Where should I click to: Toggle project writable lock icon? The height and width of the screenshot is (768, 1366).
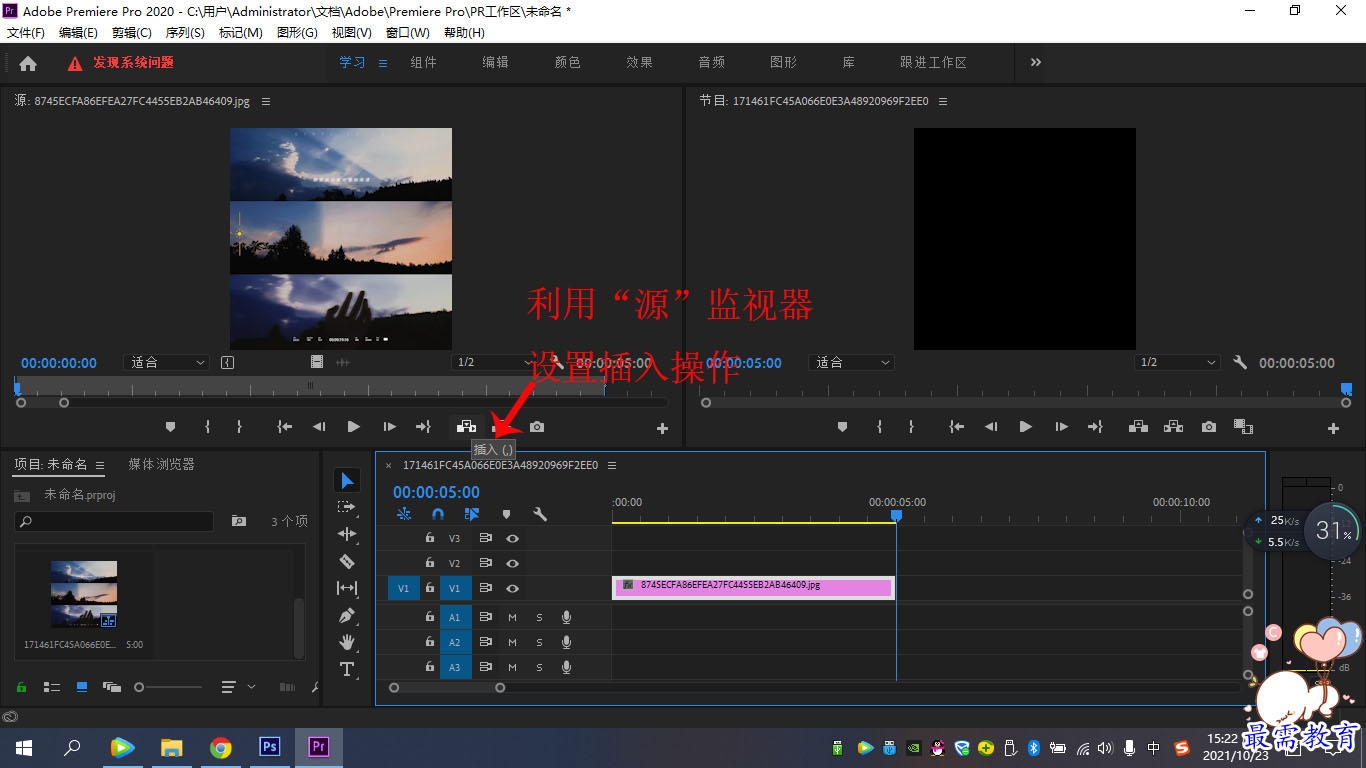click(20, 687)
